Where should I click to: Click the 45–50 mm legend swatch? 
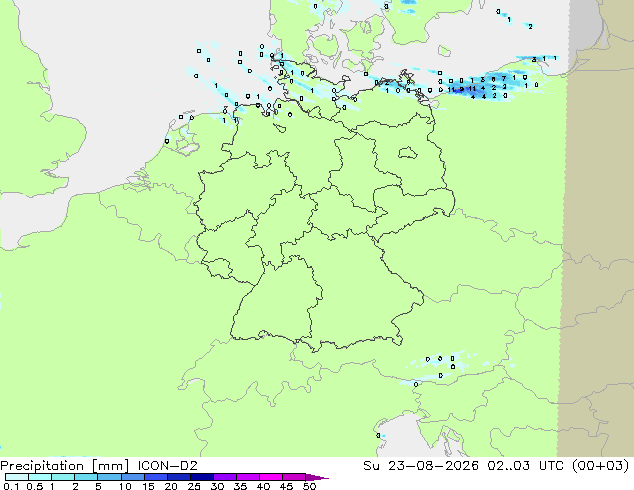click(294, 477)
